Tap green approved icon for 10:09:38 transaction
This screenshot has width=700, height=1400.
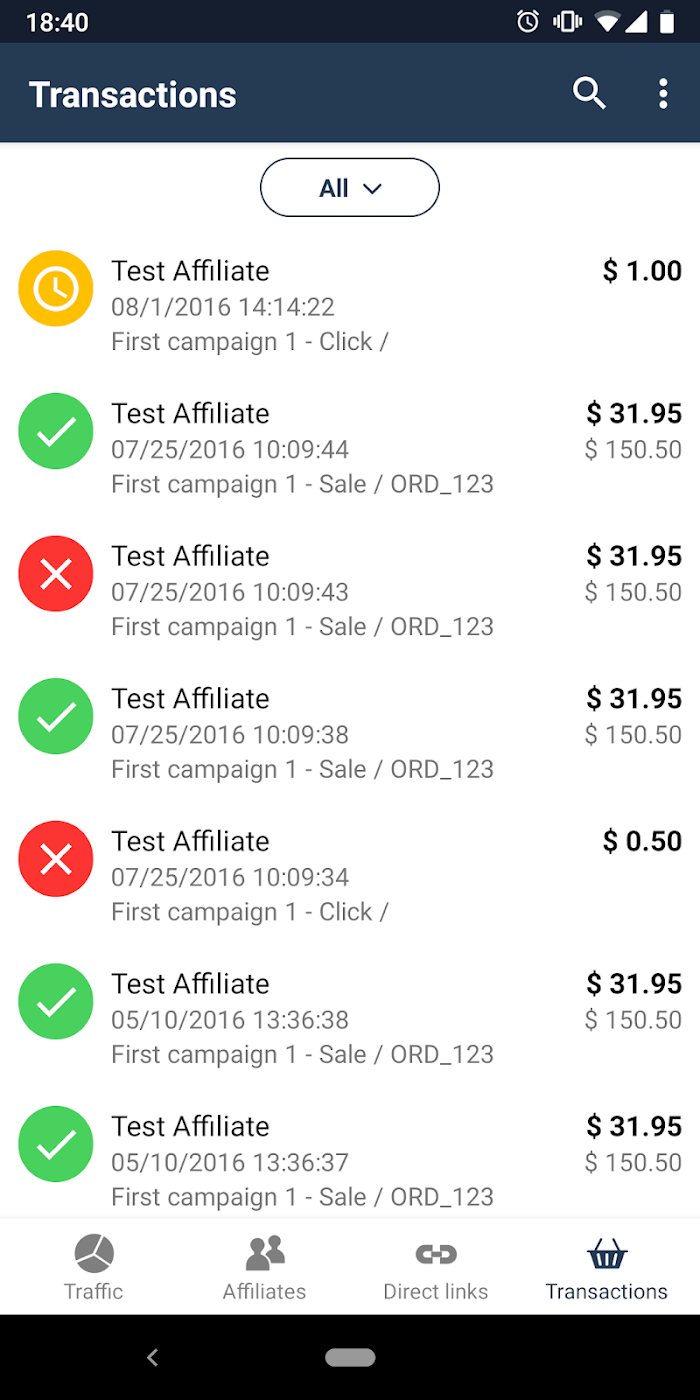(56, 716)
